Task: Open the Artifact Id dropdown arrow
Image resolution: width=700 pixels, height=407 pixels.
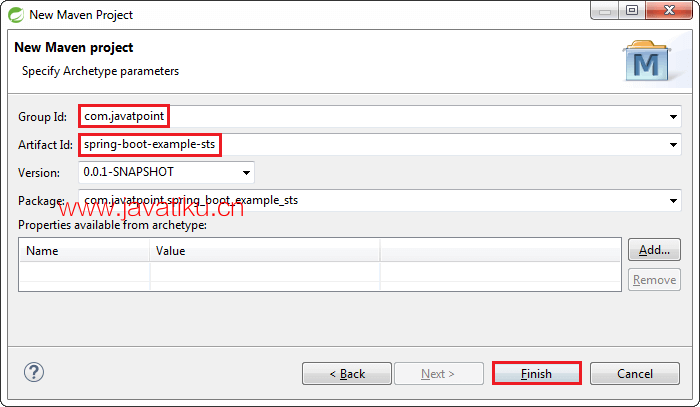Action: pyautogui.click(x=673, y=145)
